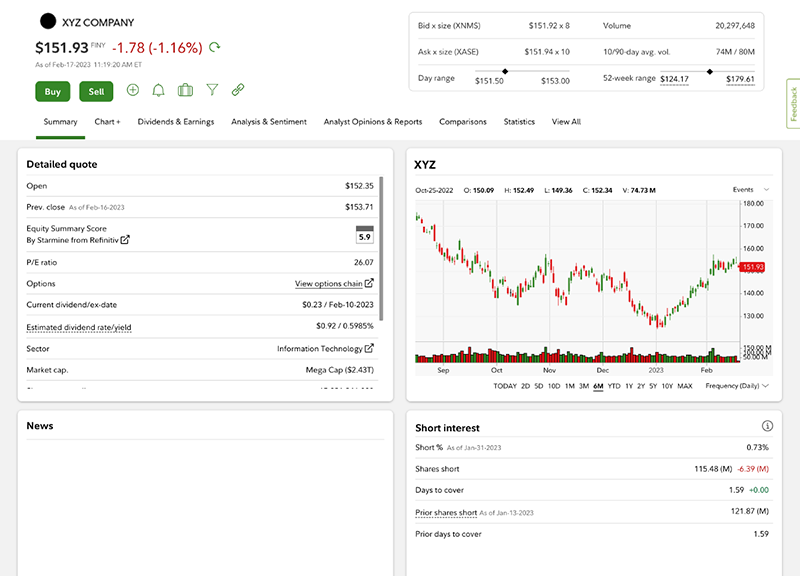The height and width of the screenshot is (576, 800).
Task: Open the Short interest info icon
Action: point(767,426)
